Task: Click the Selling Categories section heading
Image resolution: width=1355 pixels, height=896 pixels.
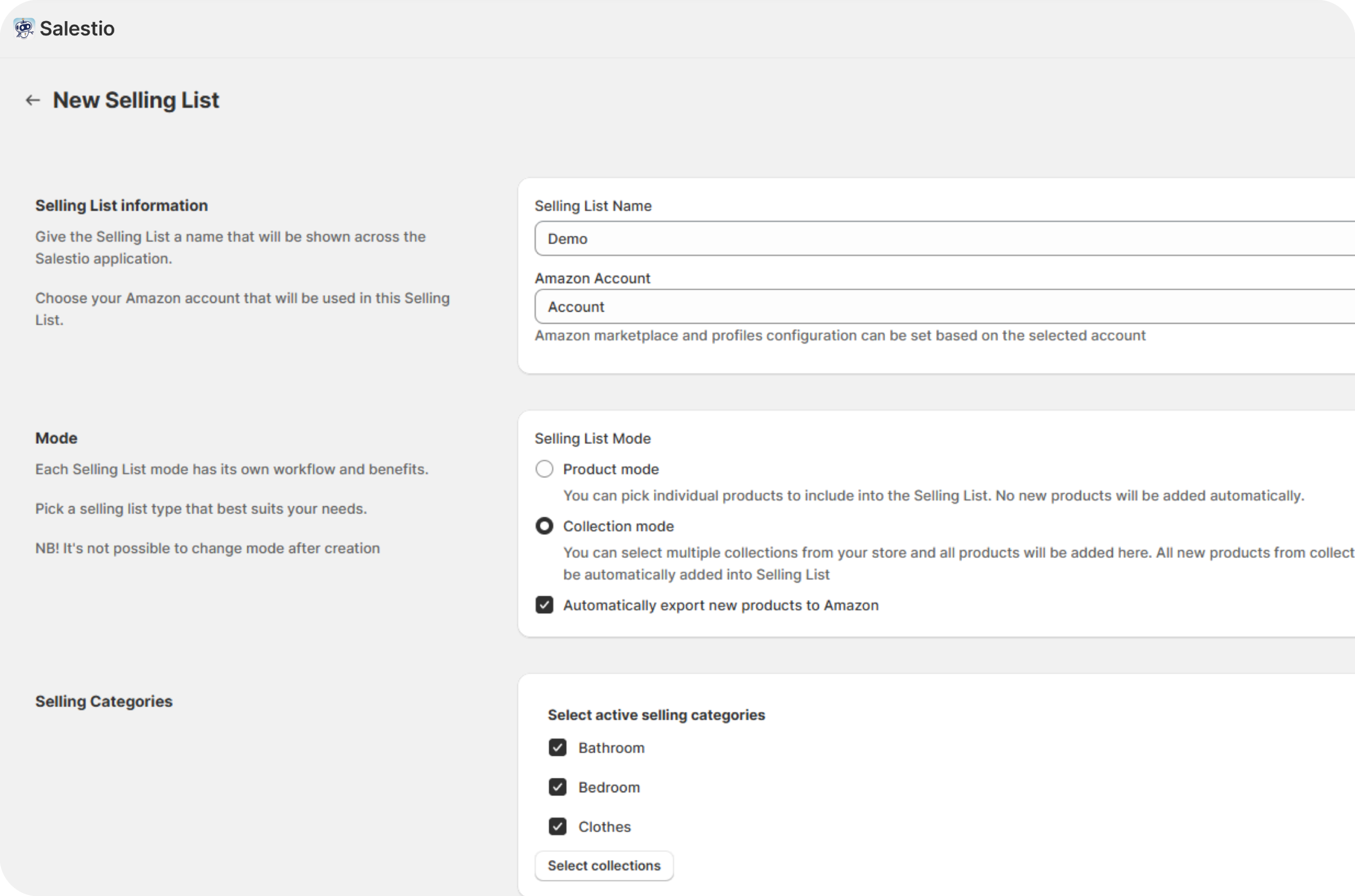Action: (103, 702)
